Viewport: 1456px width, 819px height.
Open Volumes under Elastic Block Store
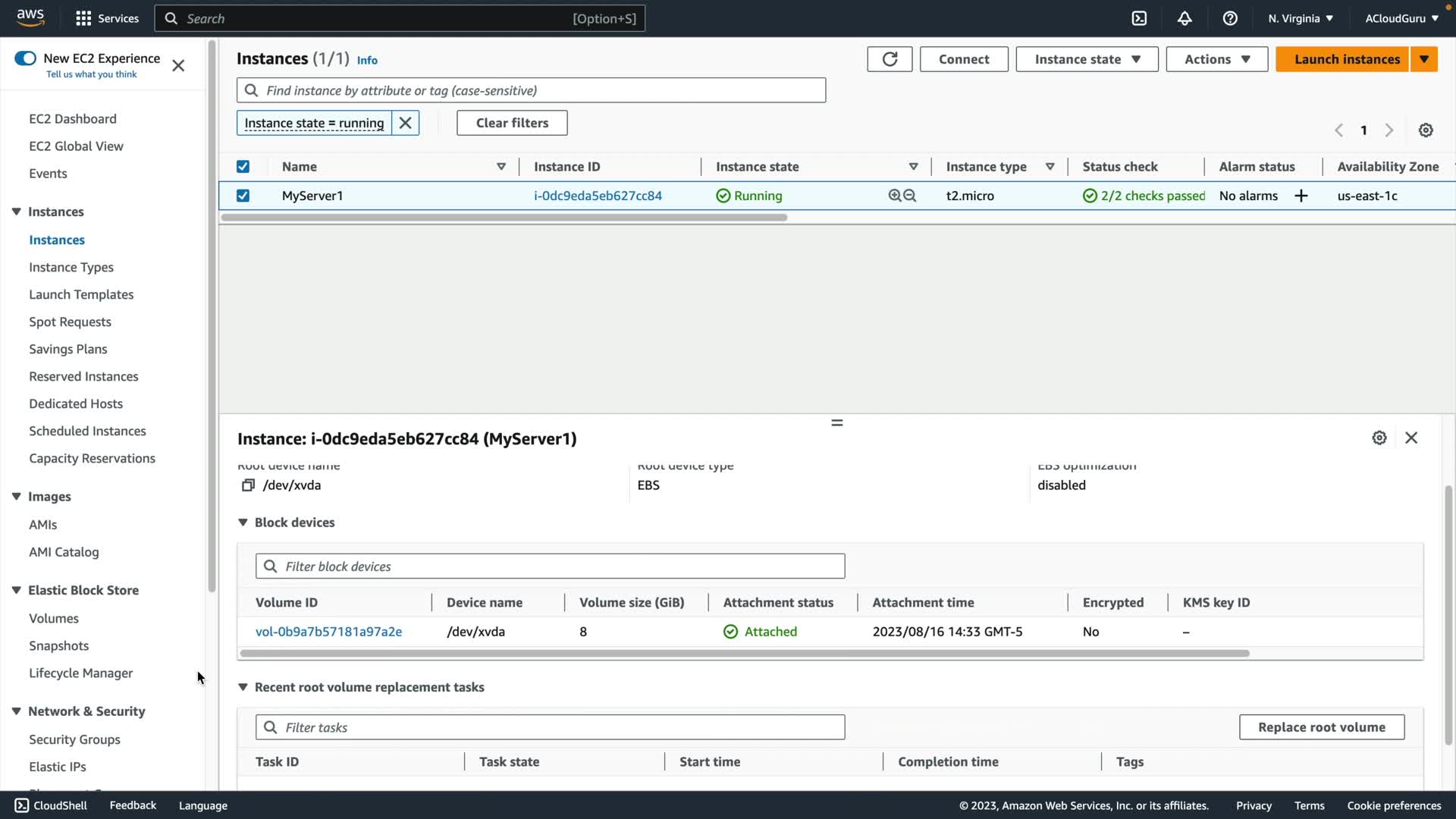(54, 619)
